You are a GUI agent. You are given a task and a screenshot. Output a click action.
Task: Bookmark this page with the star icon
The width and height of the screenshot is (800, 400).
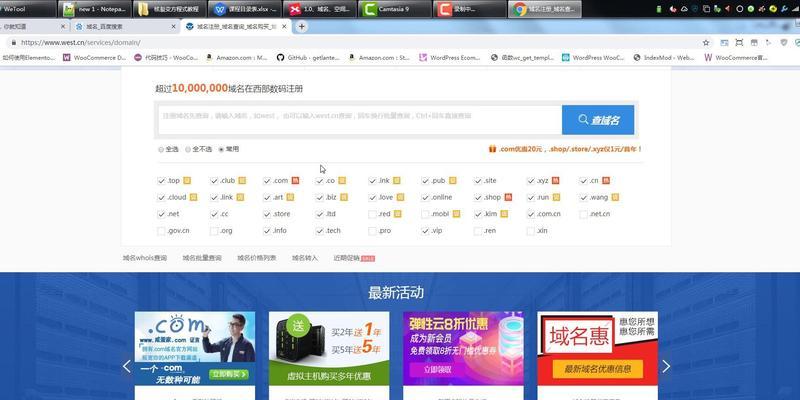pos(706,43)
